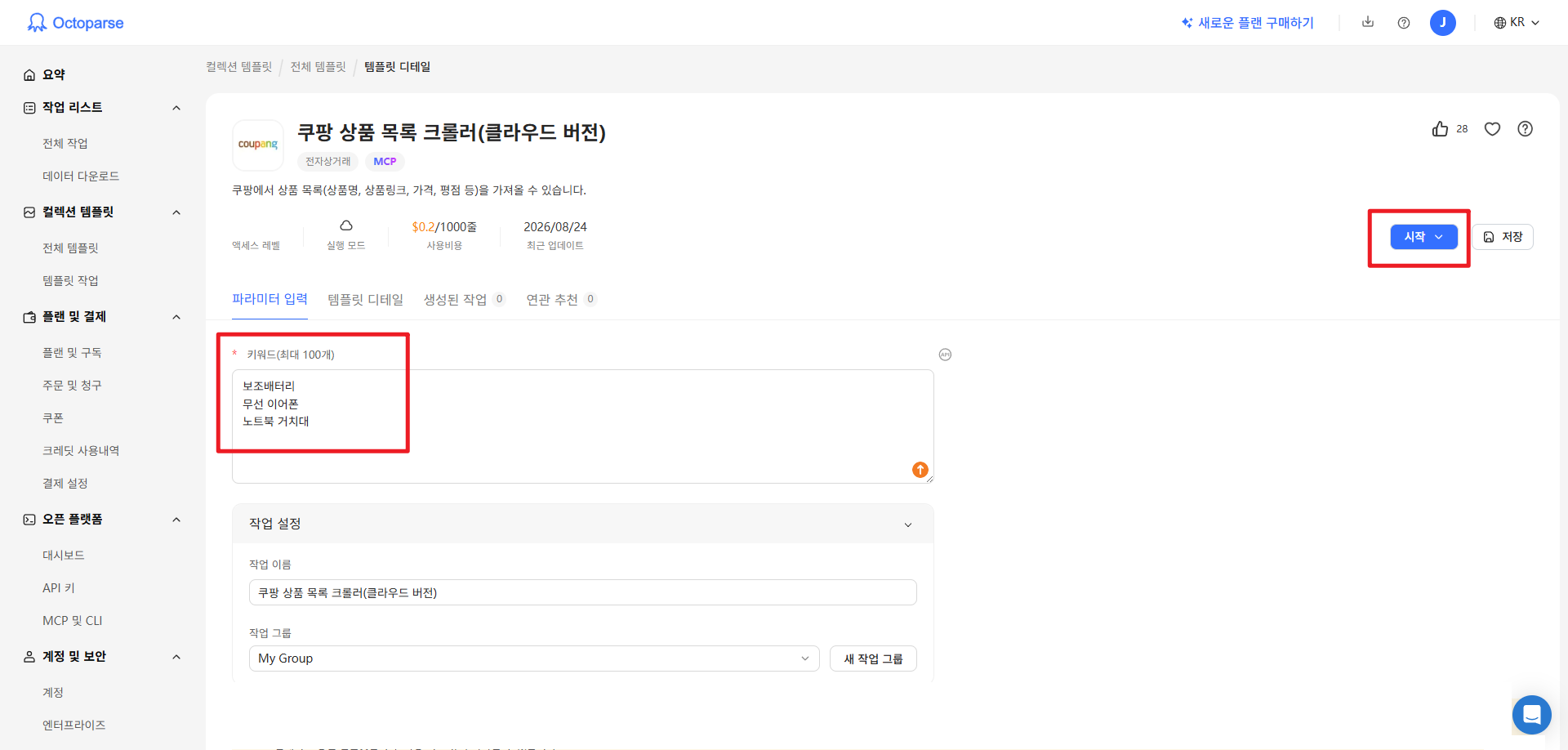
Task: Click the 컬렉션 템플릿 sidebar icon
Action: click(x=29, y=212)
